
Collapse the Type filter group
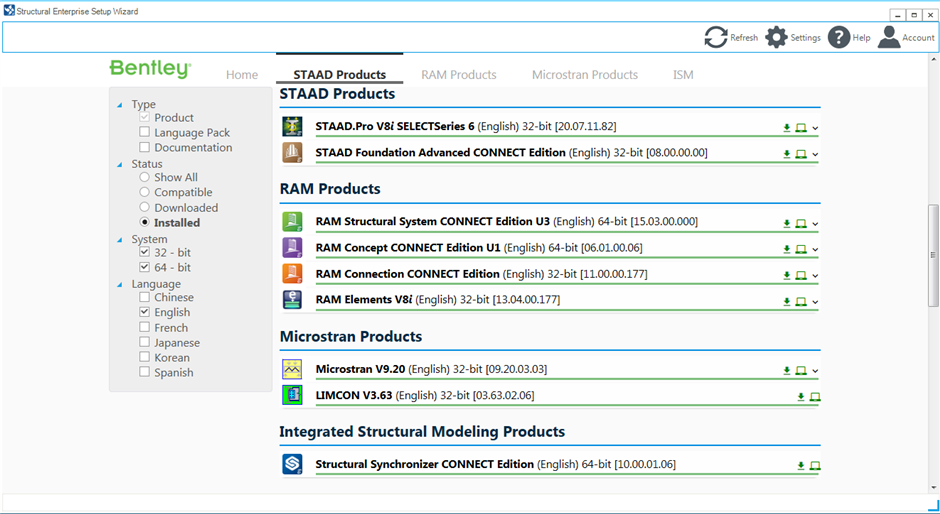pyautogui.click(x=120, y=105)
